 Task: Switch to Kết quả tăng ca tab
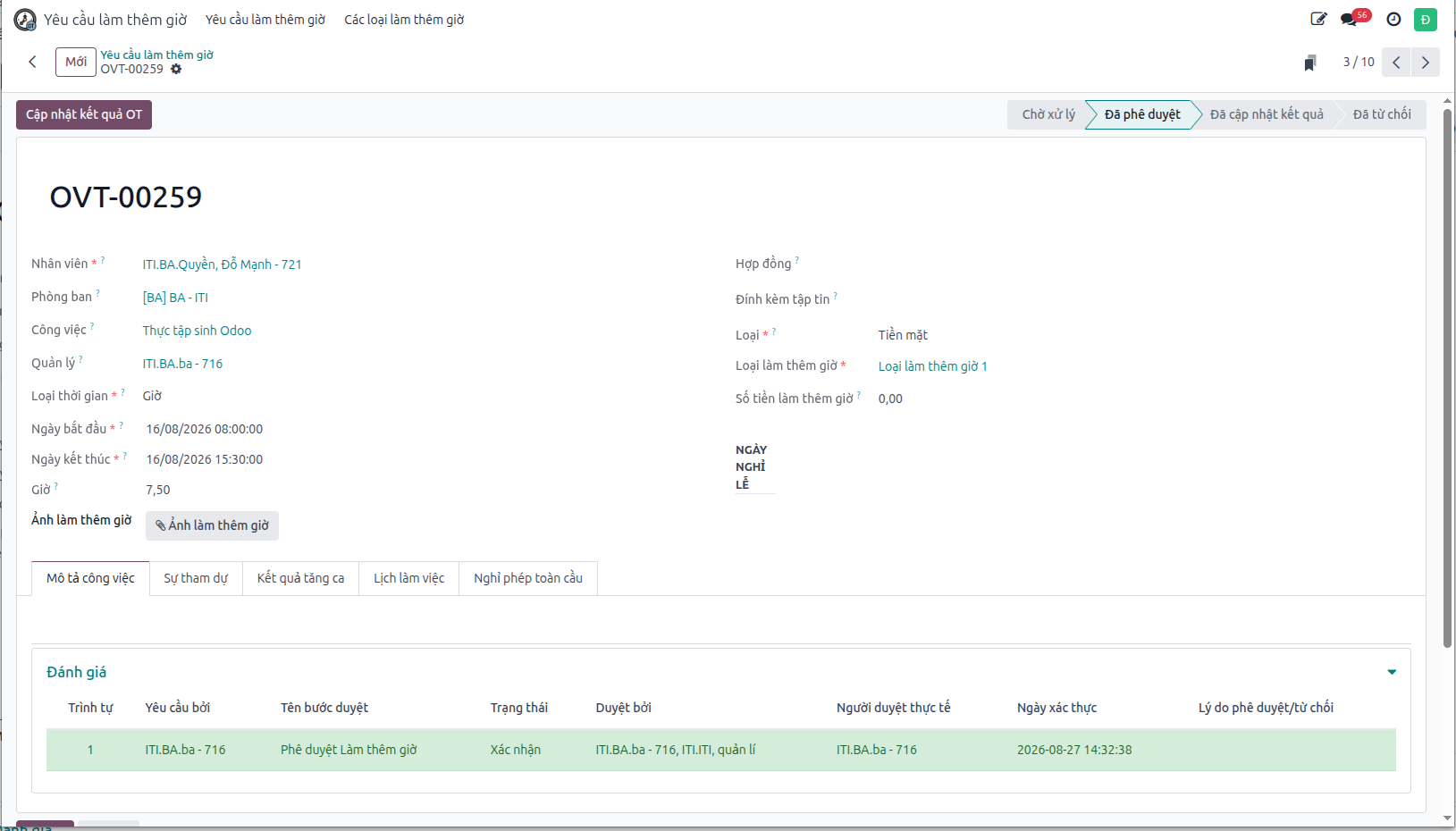click(x=300, y=578)
